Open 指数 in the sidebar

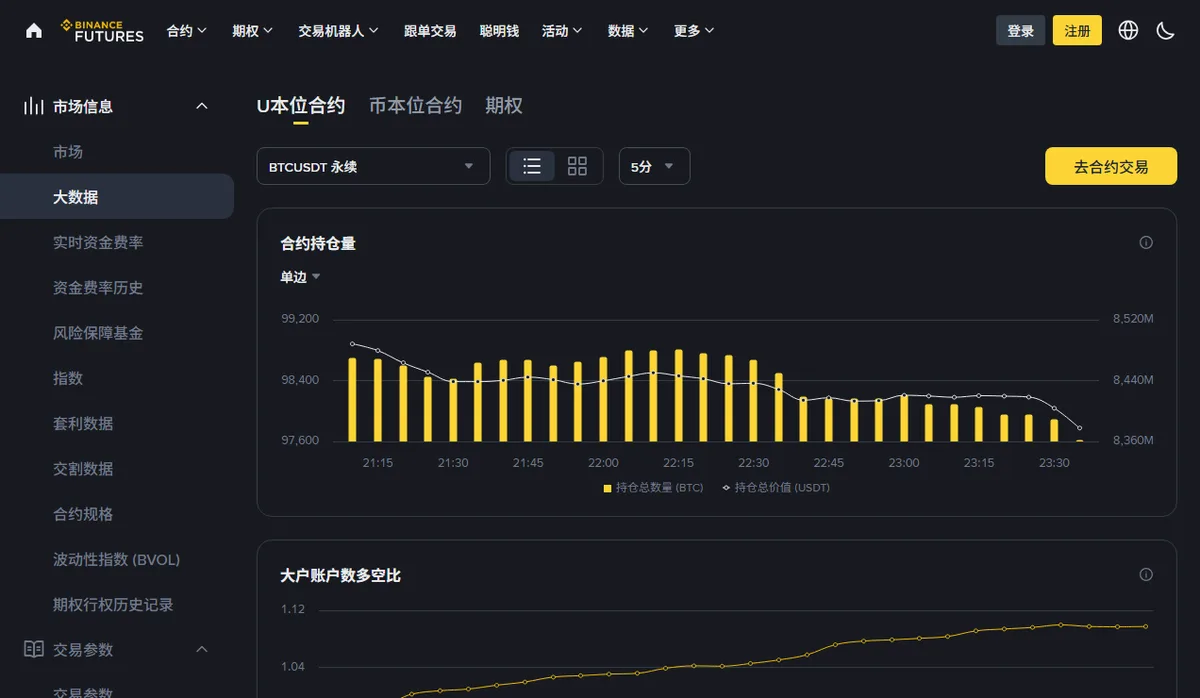(68, 378)
